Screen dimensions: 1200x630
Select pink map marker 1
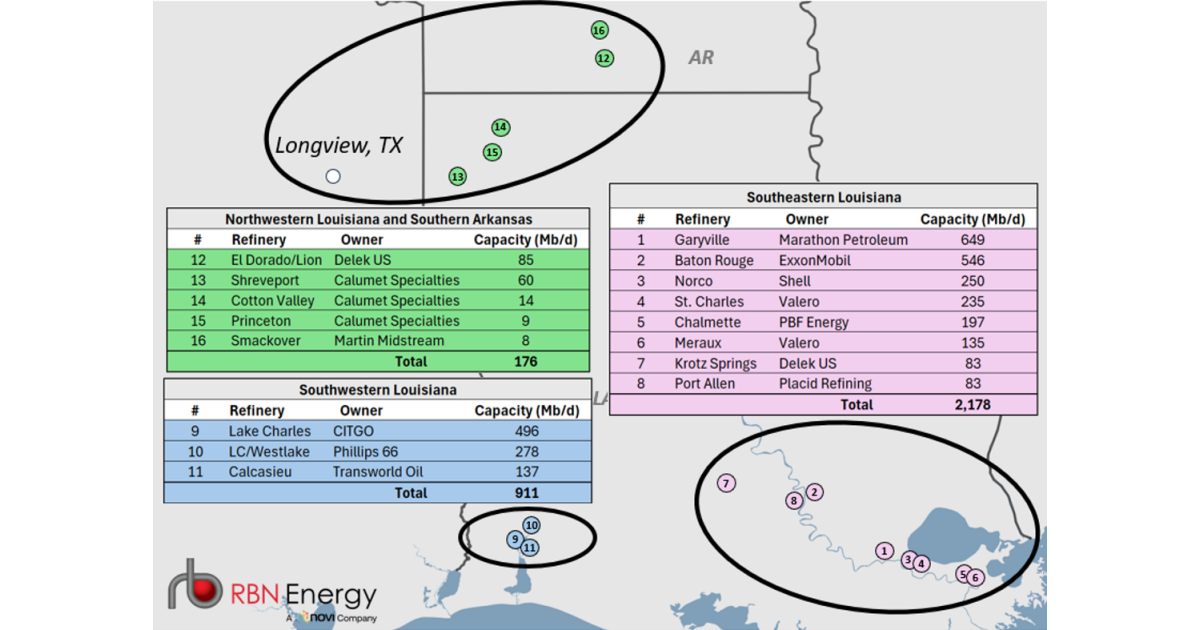click(884, 550)
